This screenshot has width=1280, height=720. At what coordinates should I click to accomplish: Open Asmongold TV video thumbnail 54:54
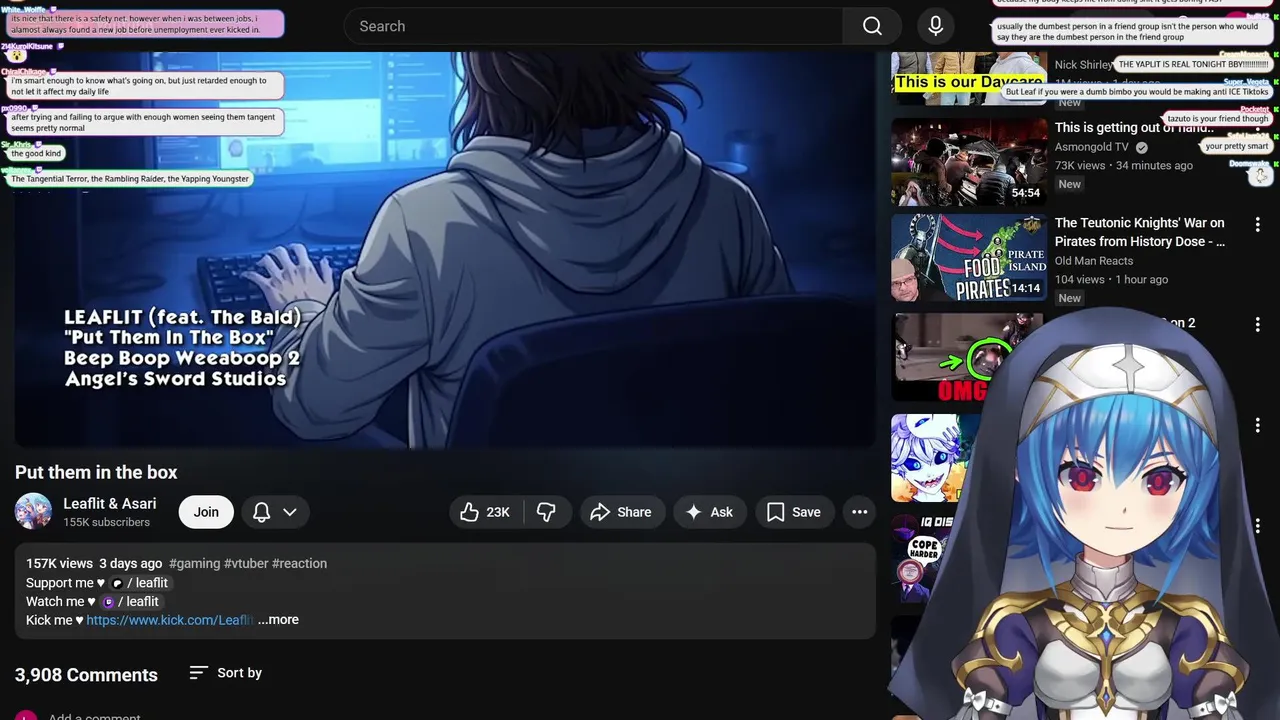(x=969, y=162)
